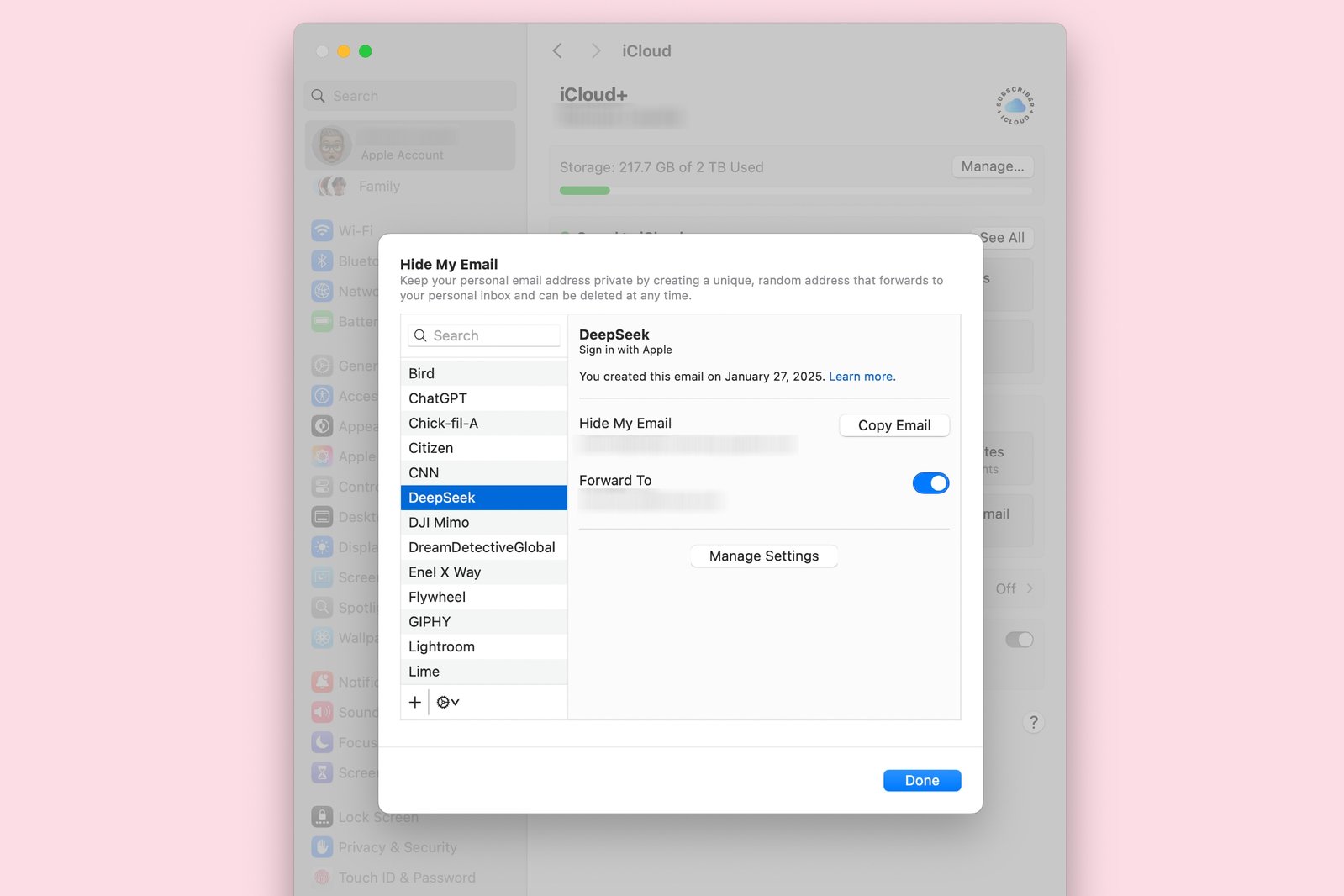Go back with the left chevron
Screen dimensions: 1344x896
coord(557,51)
